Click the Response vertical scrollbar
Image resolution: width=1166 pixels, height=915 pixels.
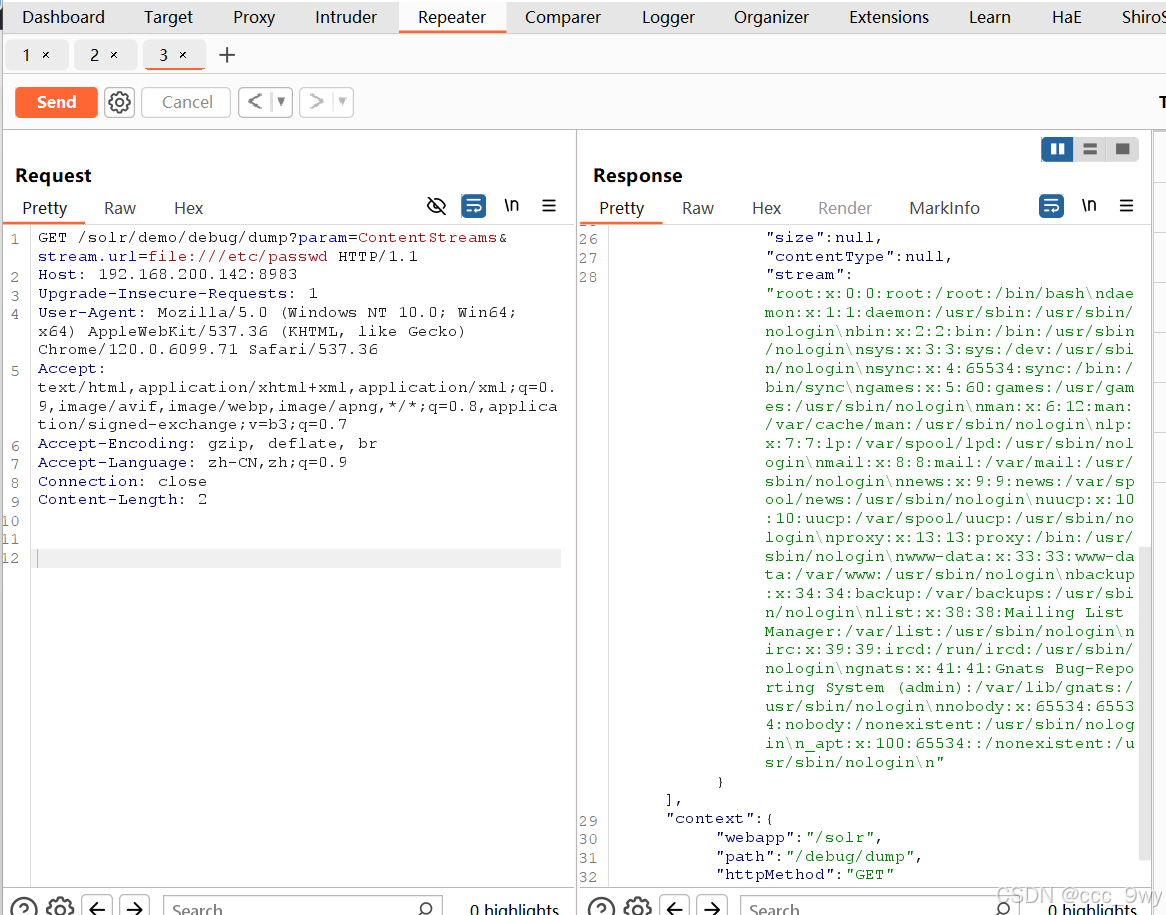[1144, 703]
